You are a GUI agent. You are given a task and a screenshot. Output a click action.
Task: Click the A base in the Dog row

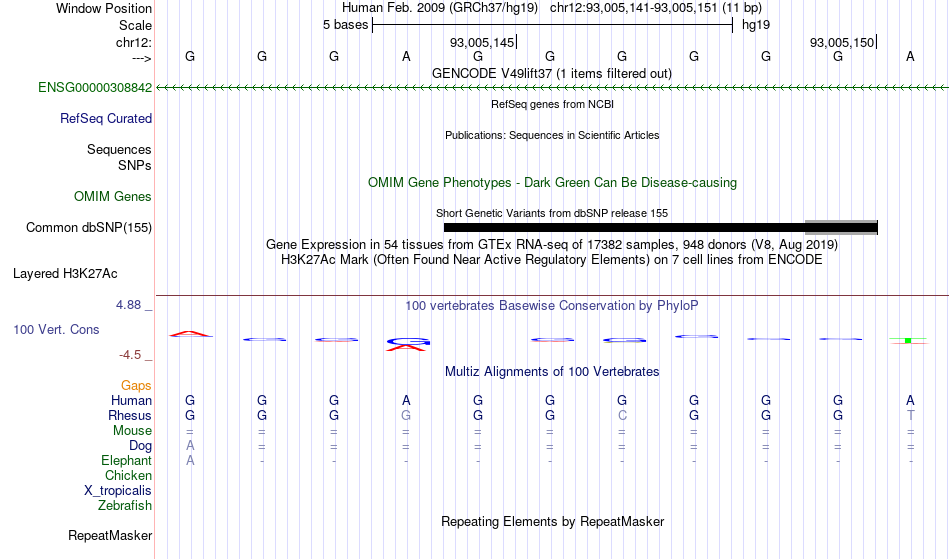coord(190,446)
